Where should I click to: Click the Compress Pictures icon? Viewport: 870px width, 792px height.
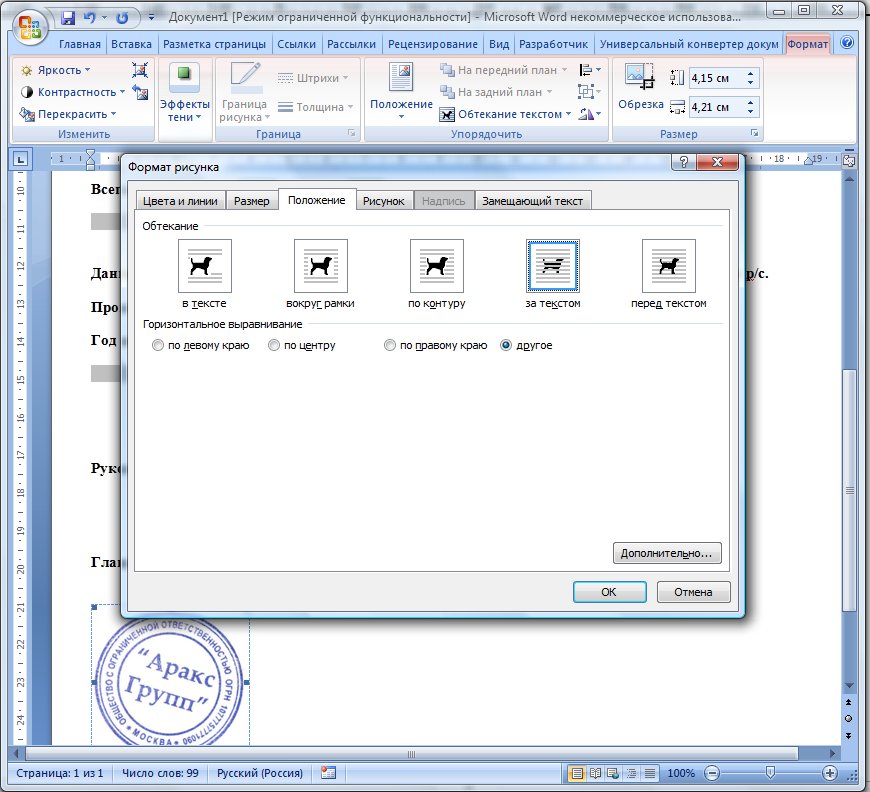[x=140, y=70]
